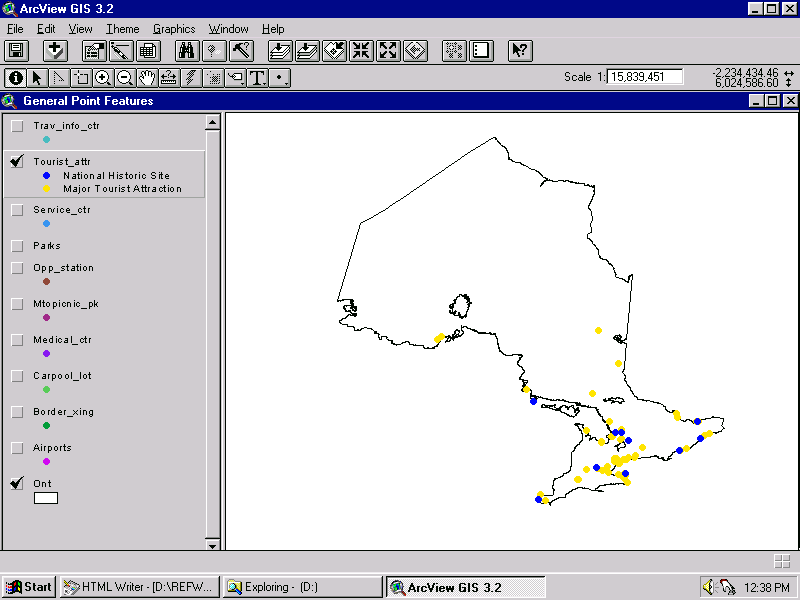Uncheck the Ont theme checkbox
This screenshot has width=800, height=600.
pyautogui.click(x=17, y=484)
